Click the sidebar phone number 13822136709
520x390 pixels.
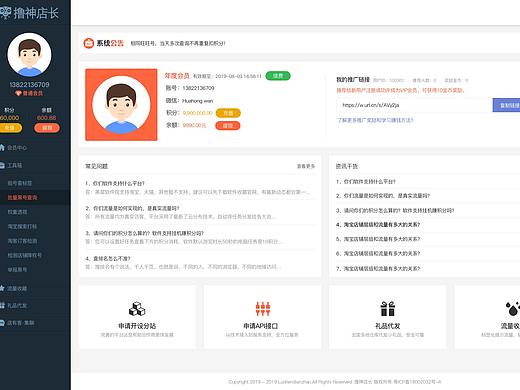29,85
